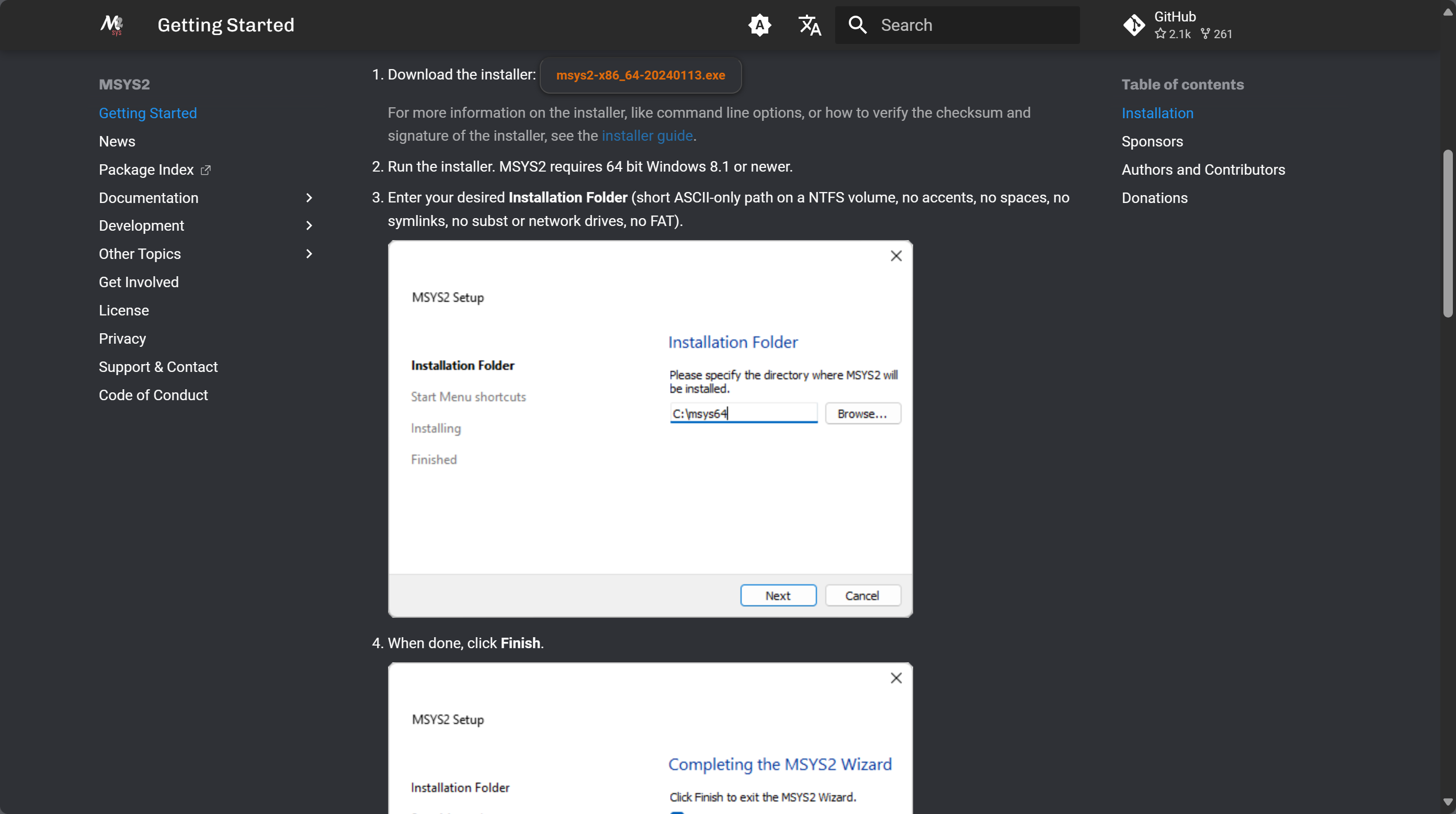Toggle the automatic color mode icon
This screenshot has width=1456, height=814.
click(x=760, y=25)
